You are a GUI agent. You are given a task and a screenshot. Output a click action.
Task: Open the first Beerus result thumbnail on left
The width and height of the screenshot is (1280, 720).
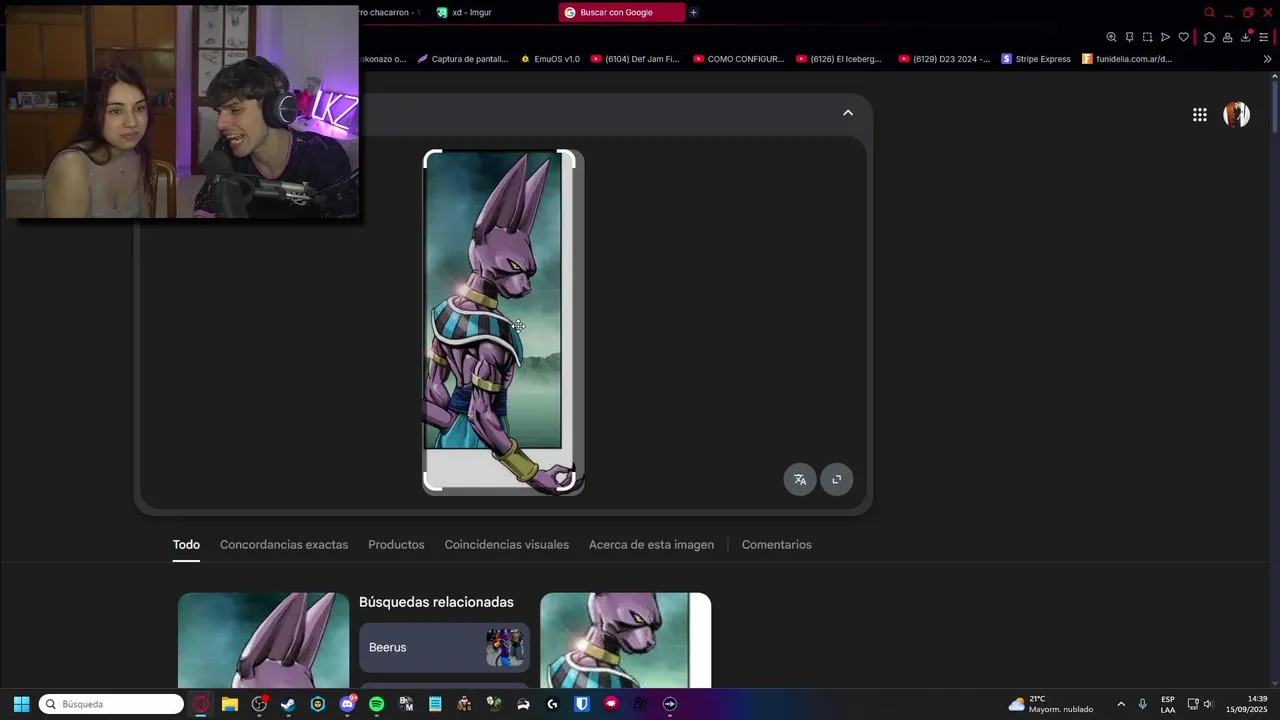[x=264, y=640]
